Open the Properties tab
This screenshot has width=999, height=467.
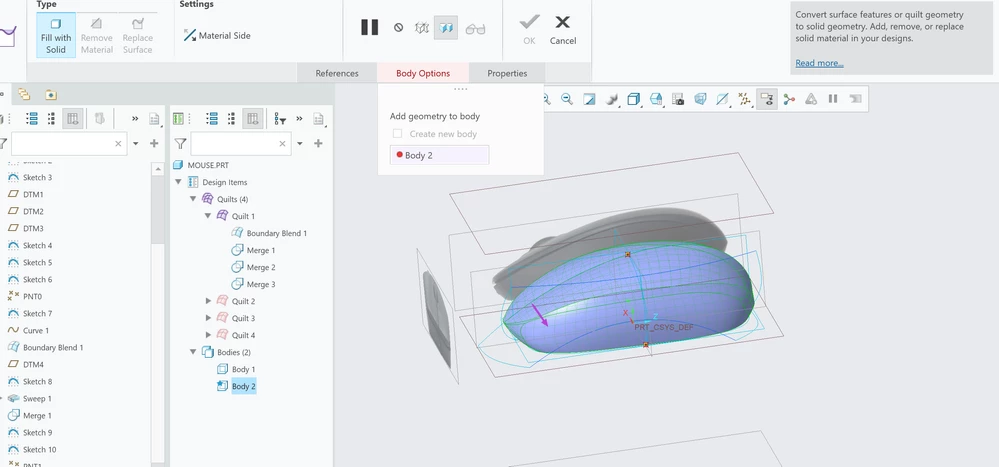pyautogui.click(x=507, y=73)
